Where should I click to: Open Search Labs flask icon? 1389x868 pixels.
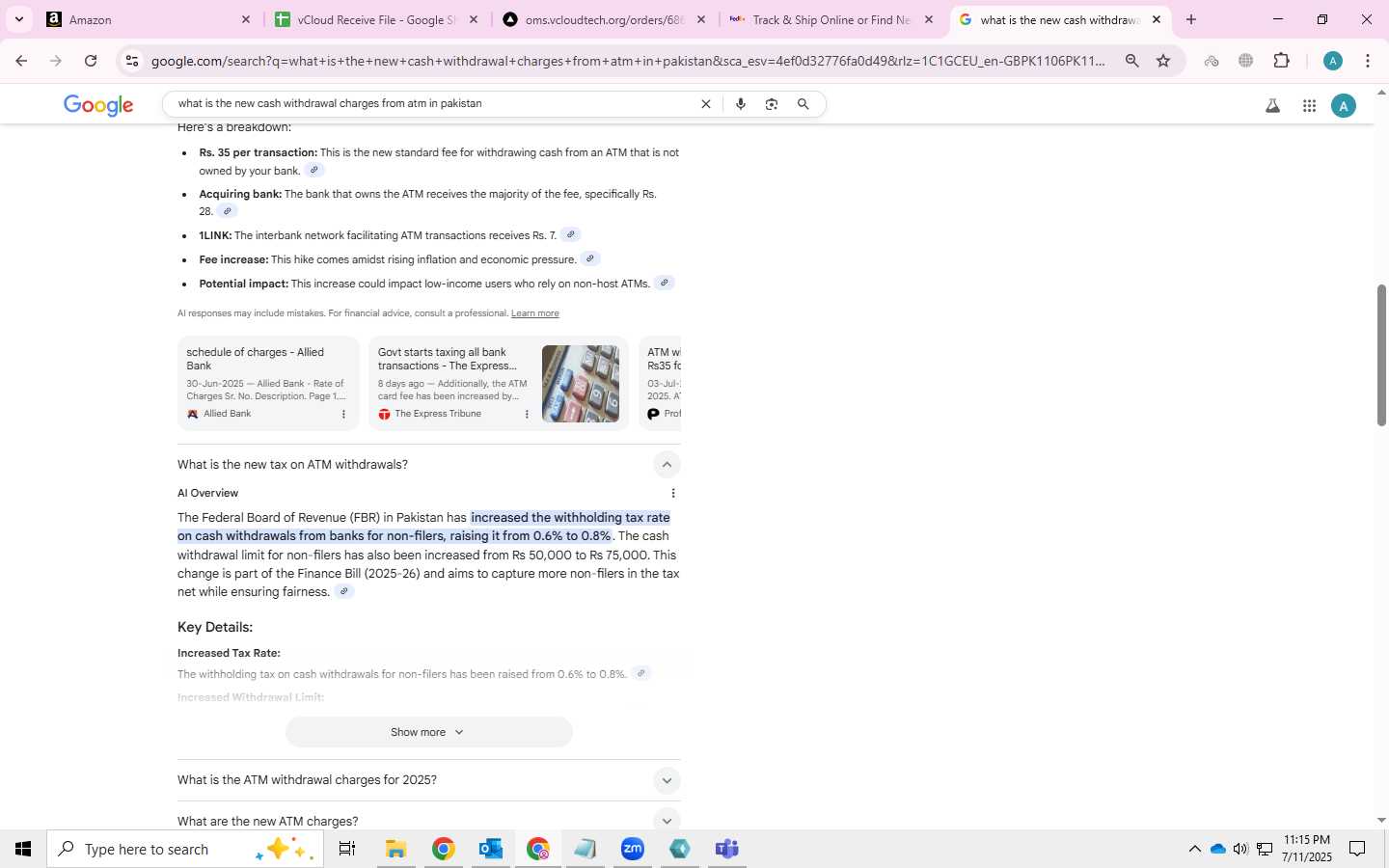(1272, 106)
